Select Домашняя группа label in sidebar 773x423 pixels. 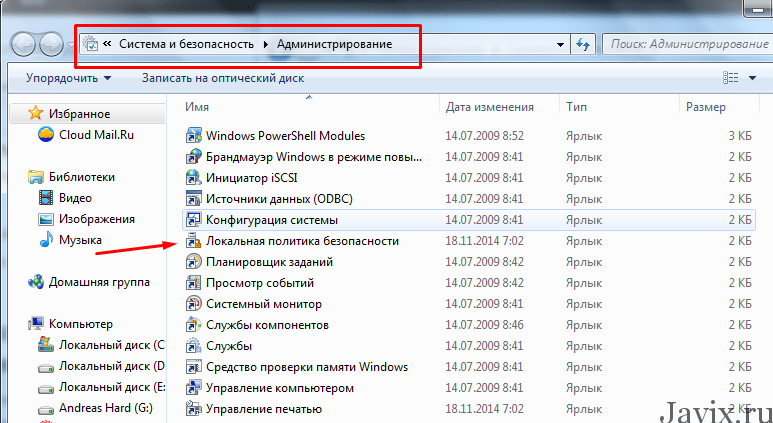pos(99,282)
